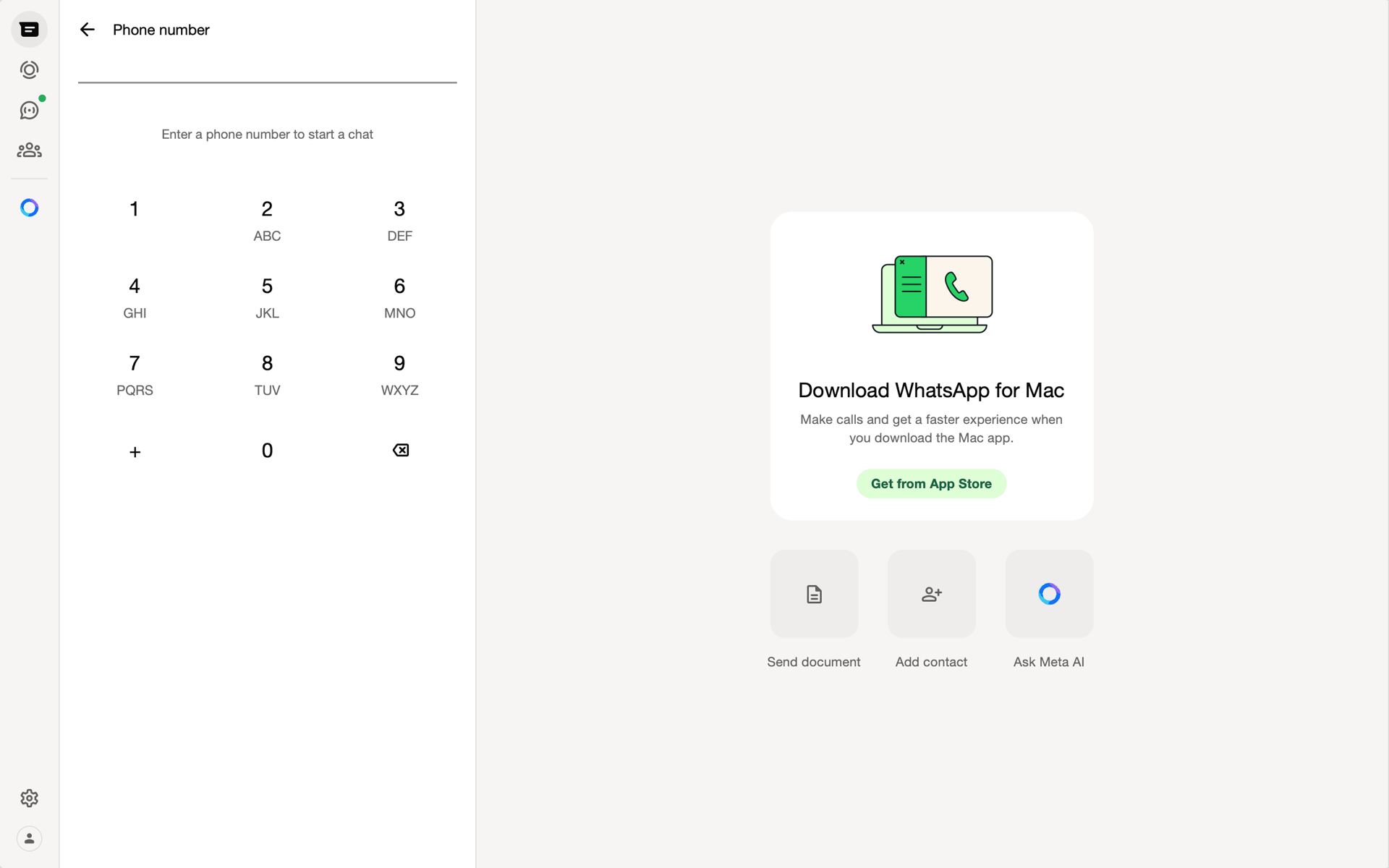Open the profile avatar icon
The height and width of the screenshot is (868, 1389).
[29, 838]
